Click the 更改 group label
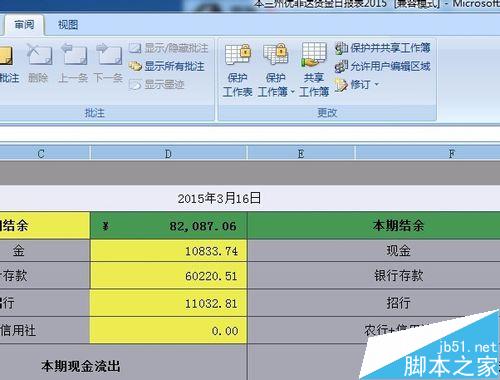This screenshot has width=500, height=380. [x=327, y=113]
